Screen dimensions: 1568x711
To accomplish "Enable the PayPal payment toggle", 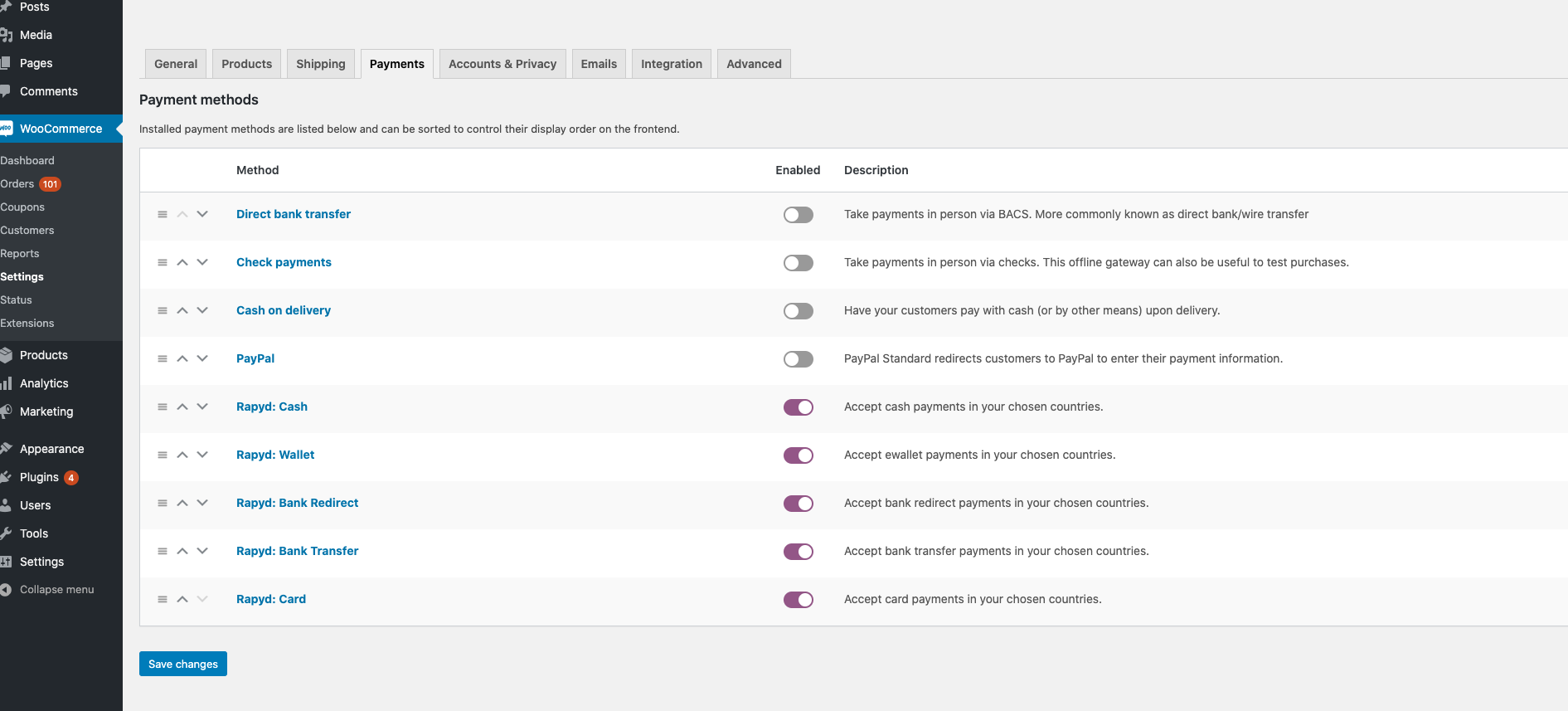I will coord(798,359).
